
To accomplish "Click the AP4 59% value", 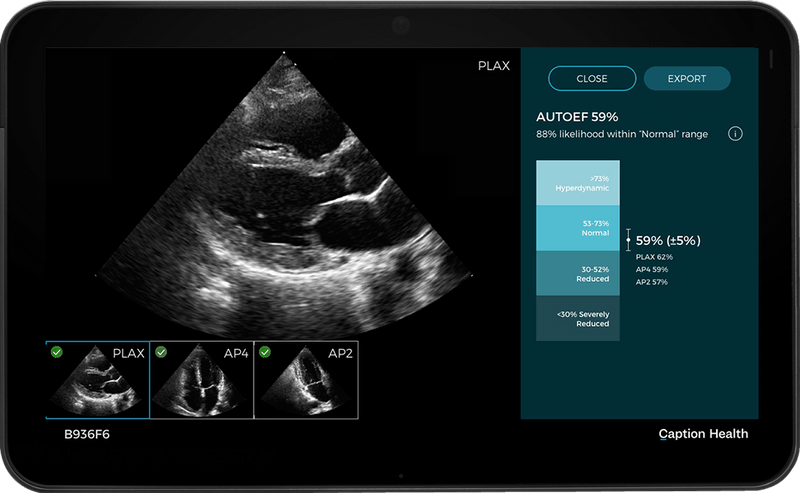I will tap(652, 269).
